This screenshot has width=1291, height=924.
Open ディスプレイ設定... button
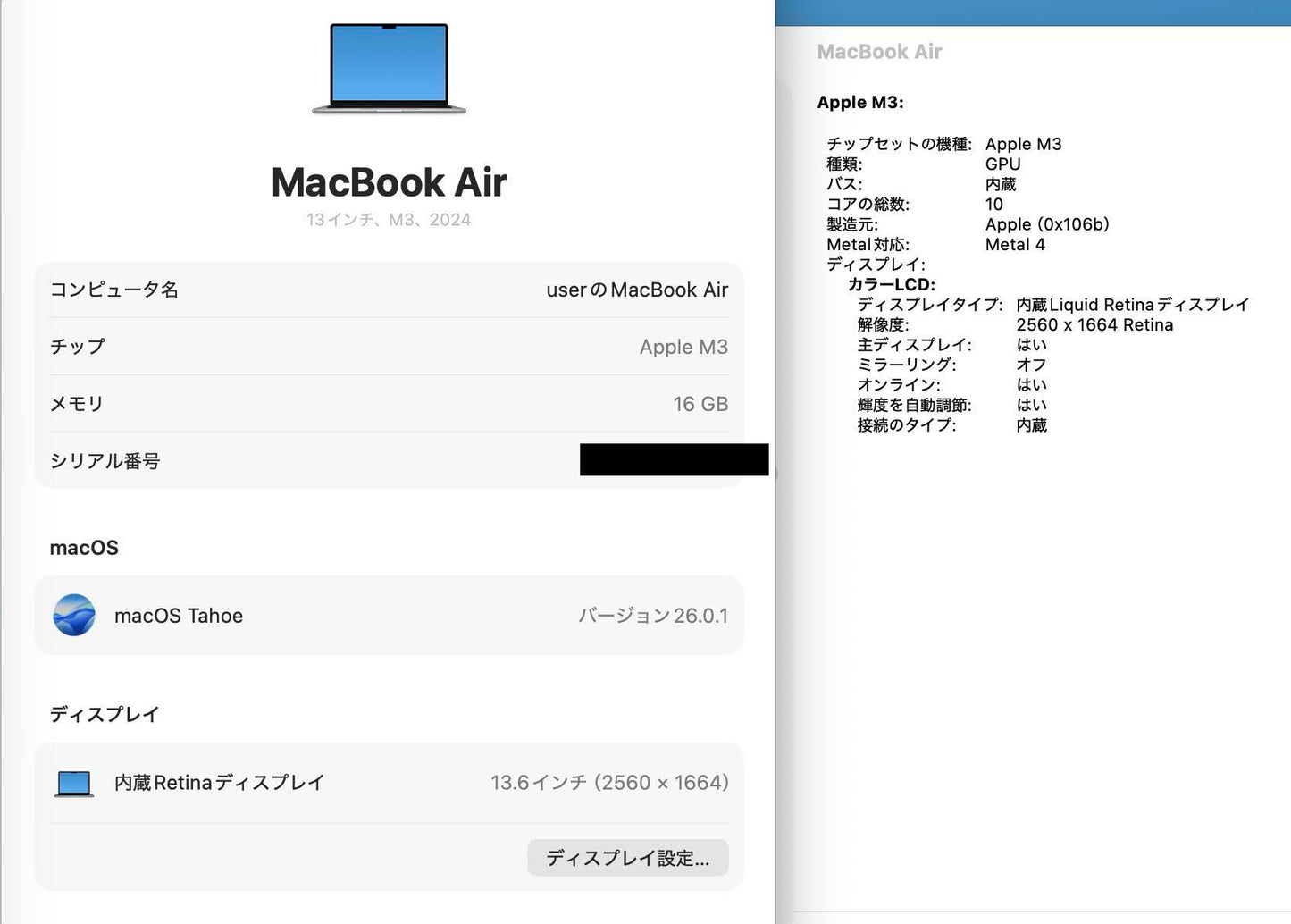tap(627, 857)
